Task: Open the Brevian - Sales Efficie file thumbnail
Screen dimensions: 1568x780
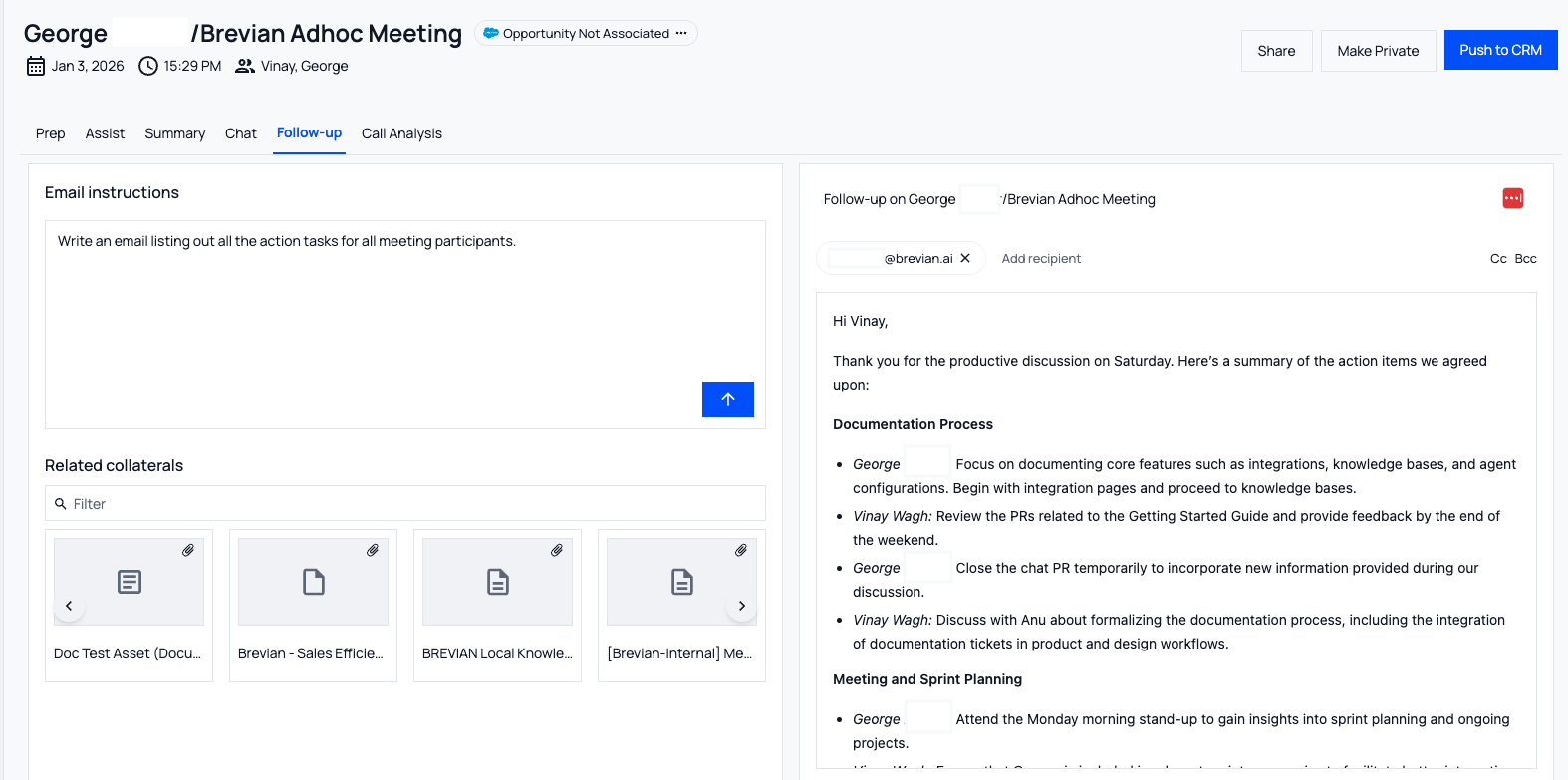Action: 313,582
